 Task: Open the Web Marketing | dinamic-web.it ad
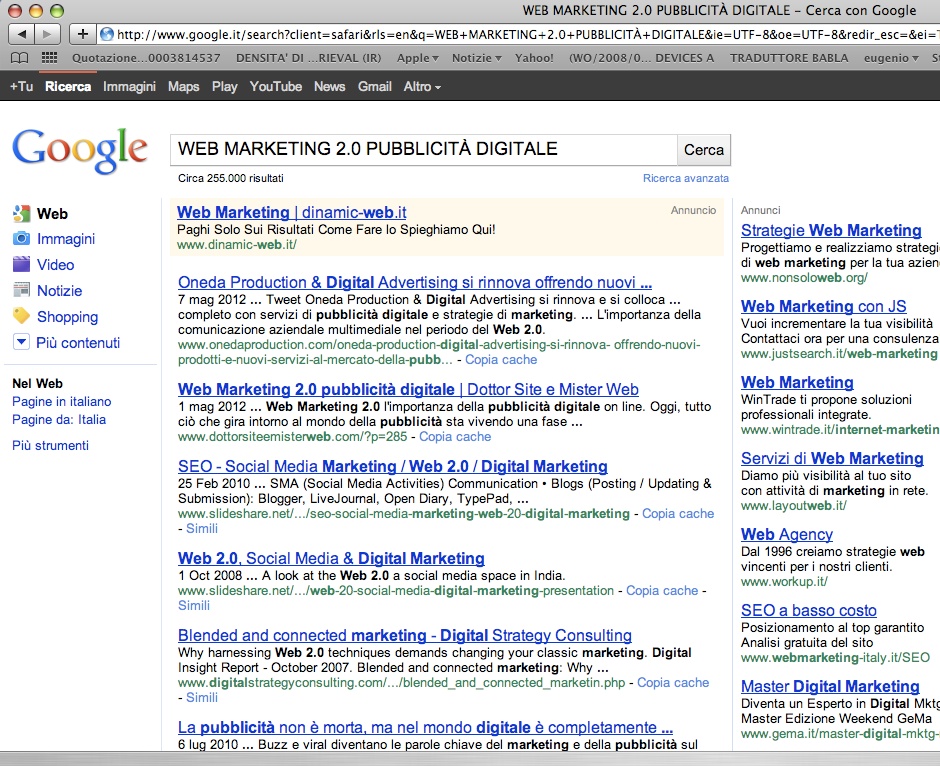291,212
